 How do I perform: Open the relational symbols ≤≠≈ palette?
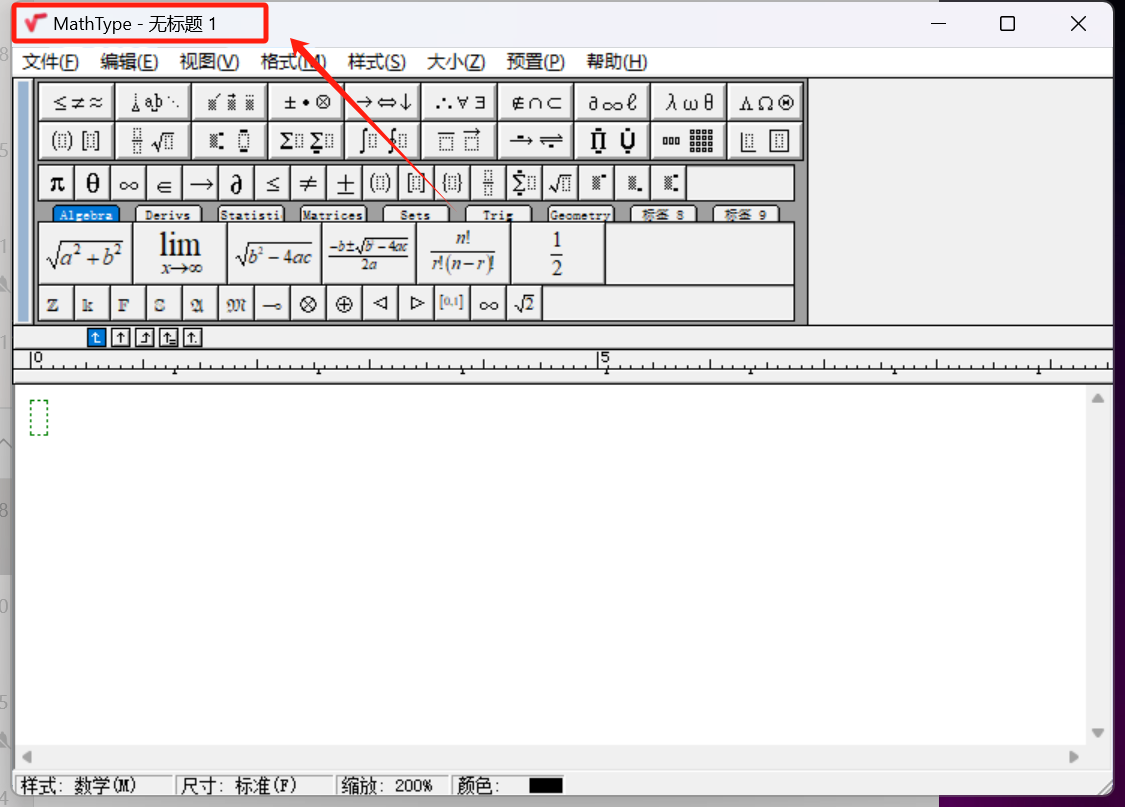click(77, 103)
